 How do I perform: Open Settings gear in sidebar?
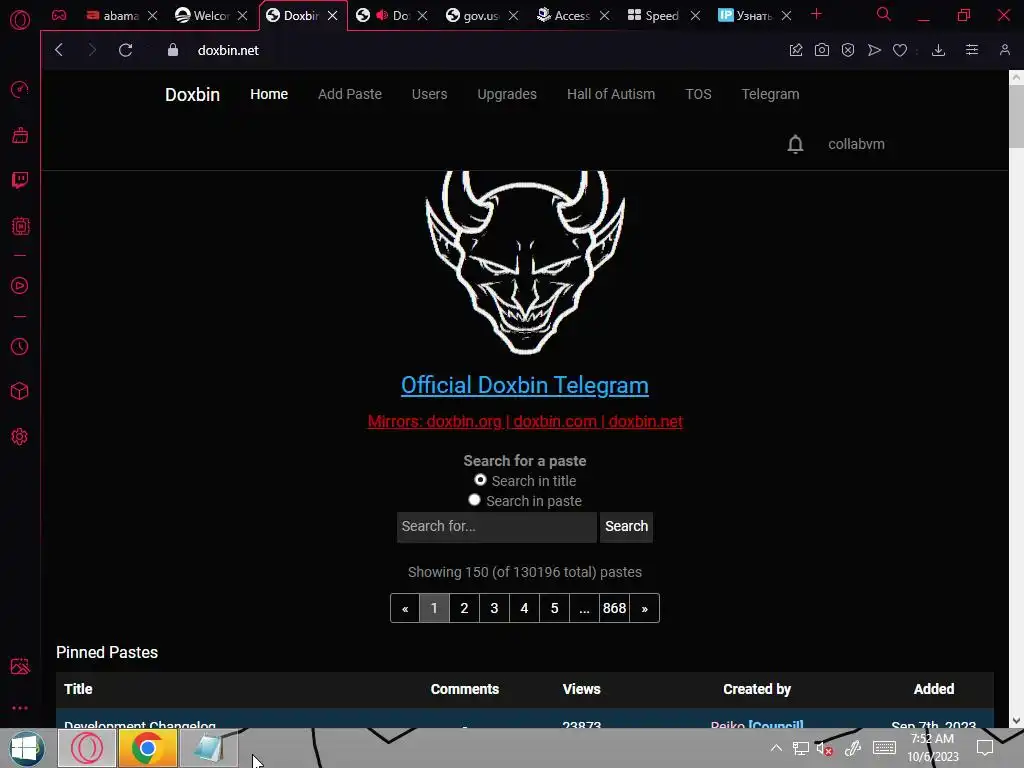(20, 437)
